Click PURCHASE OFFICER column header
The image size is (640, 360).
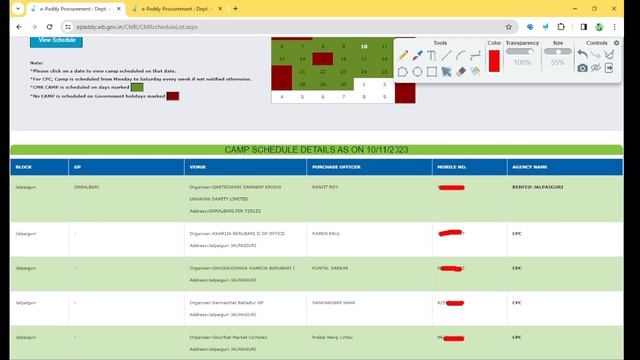click(x=369, y=167)
